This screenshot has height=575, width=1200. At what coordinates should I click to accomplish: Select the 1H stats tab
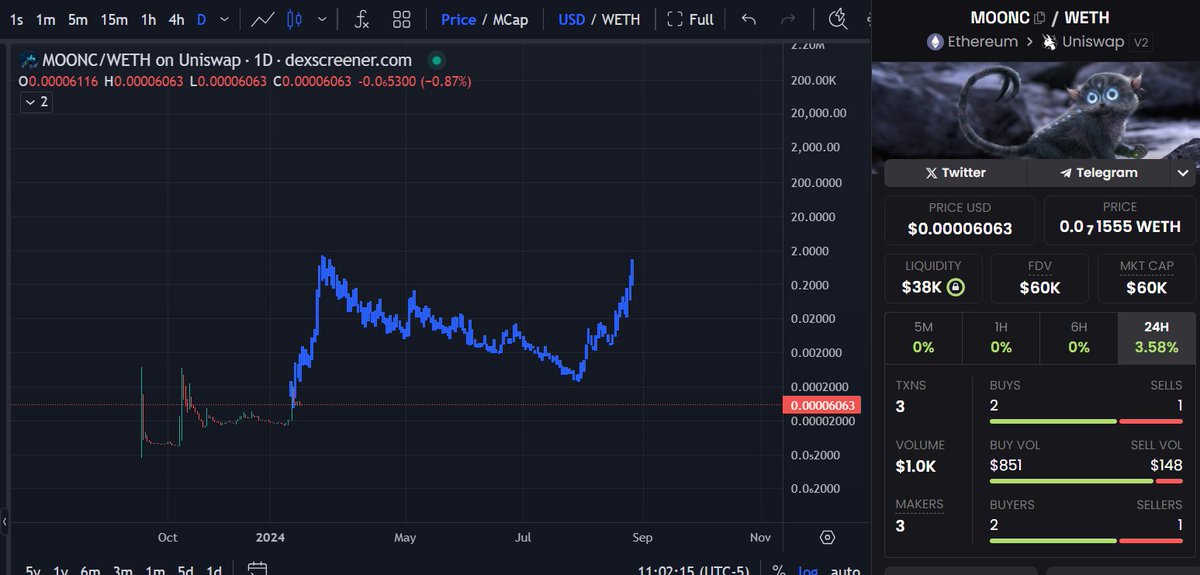[x=1001, y=338]
